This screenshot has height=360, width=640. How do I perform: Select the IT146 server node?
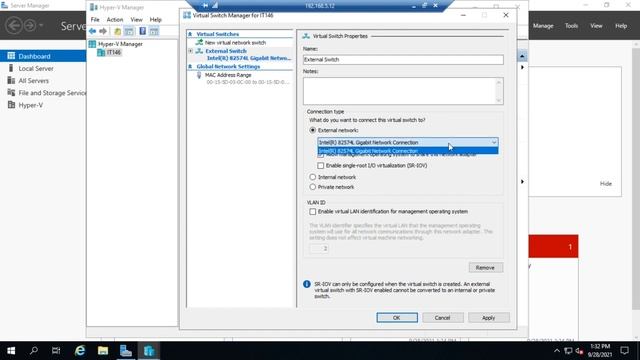pos(114,52)
